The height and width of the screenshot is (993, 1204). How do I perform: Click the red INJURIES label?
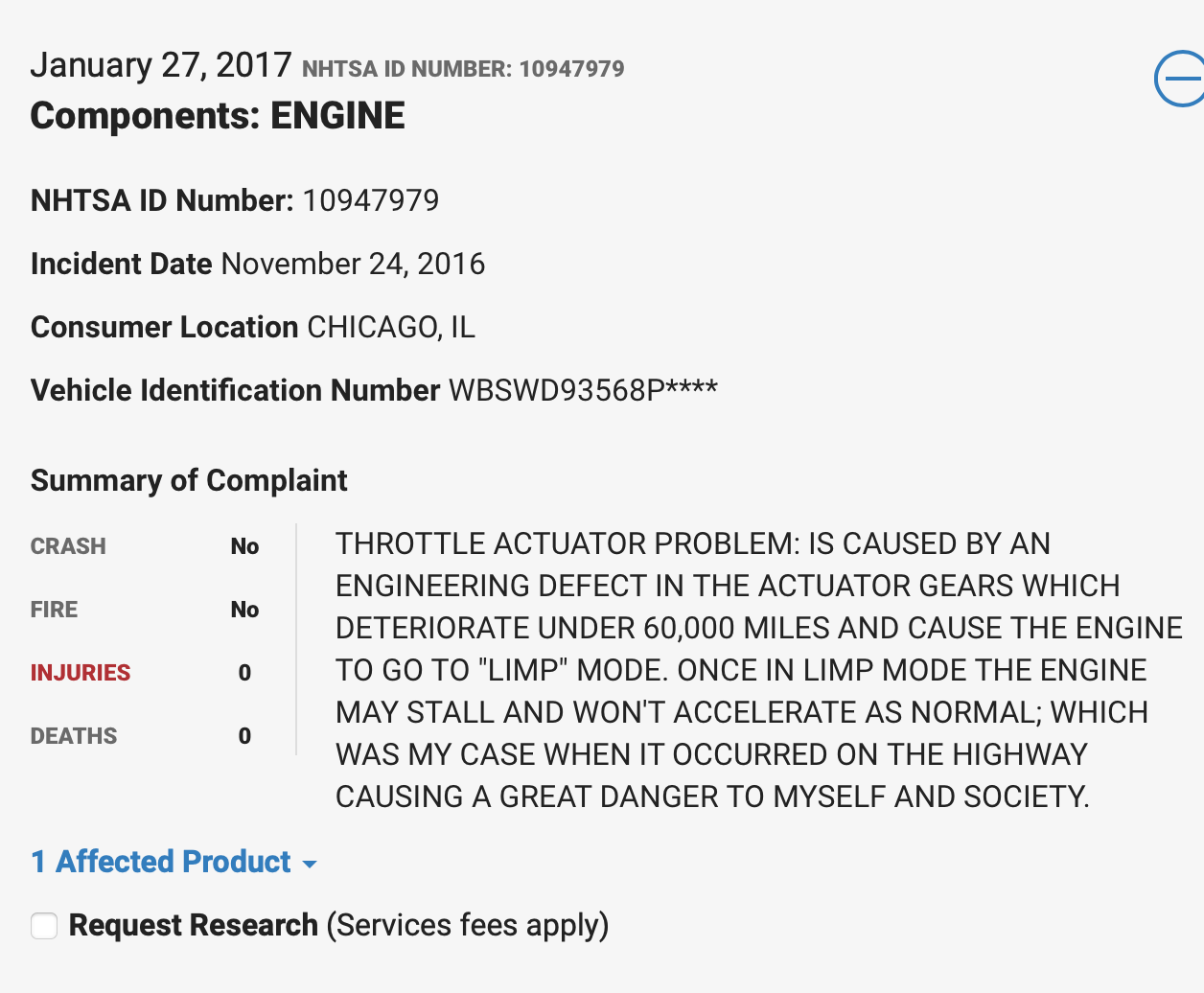coord(81,673)
